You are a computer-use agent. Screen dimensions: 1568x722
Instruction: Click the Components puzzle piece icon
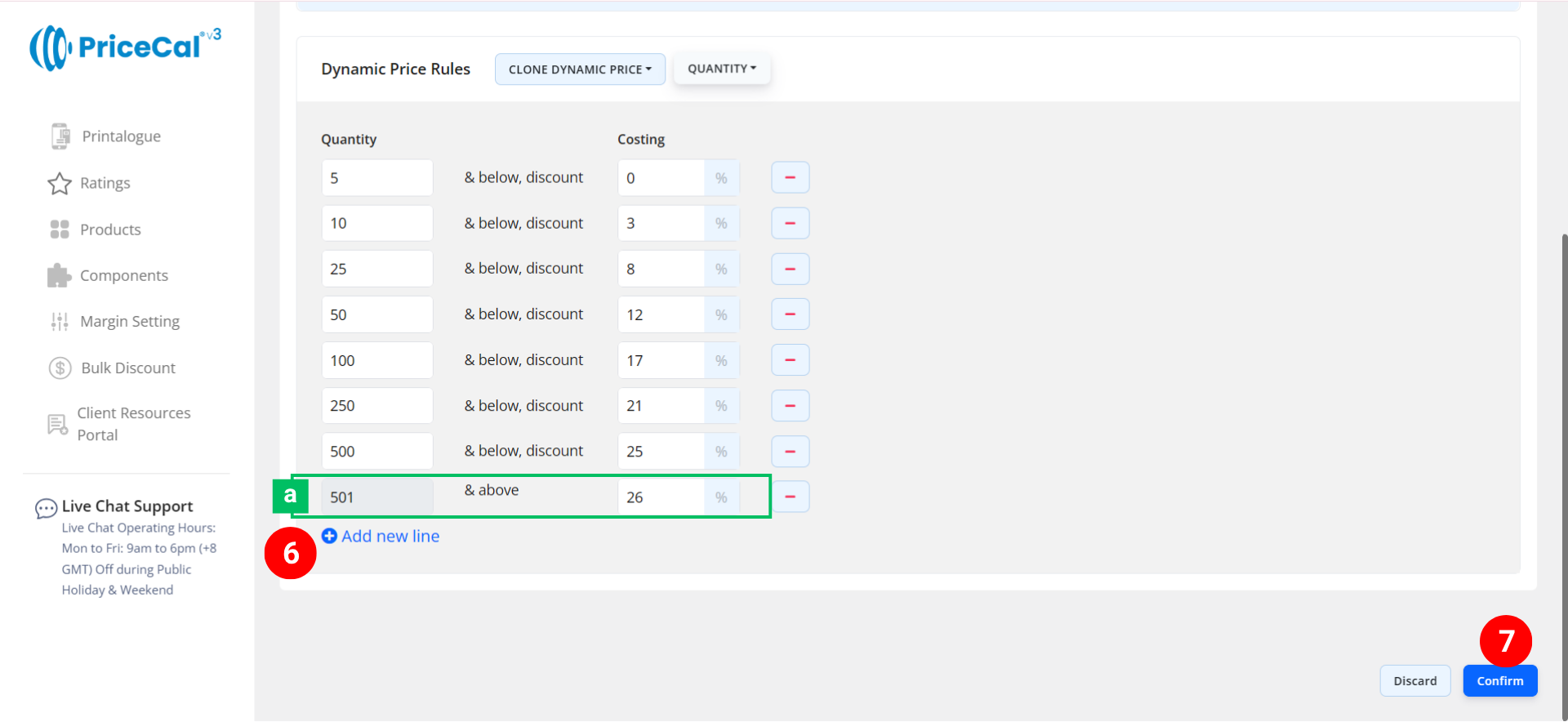pyautogui.click(x=59, y=276)
